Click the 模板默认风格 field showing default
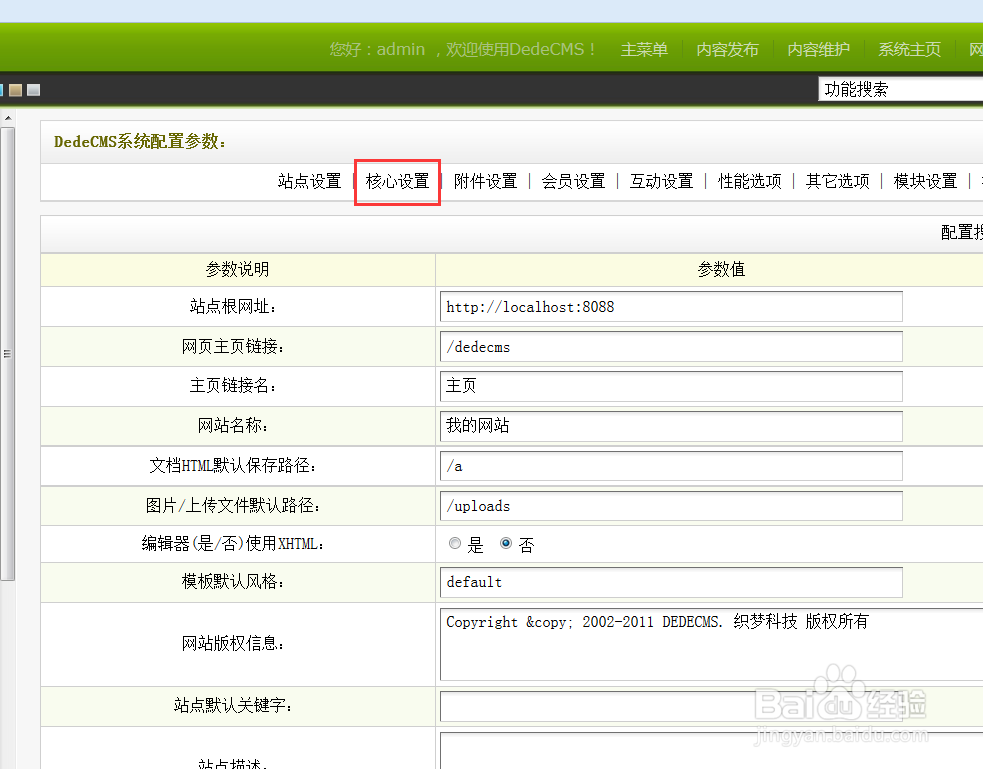Screen dimensions: 983x769 [671, 582]
